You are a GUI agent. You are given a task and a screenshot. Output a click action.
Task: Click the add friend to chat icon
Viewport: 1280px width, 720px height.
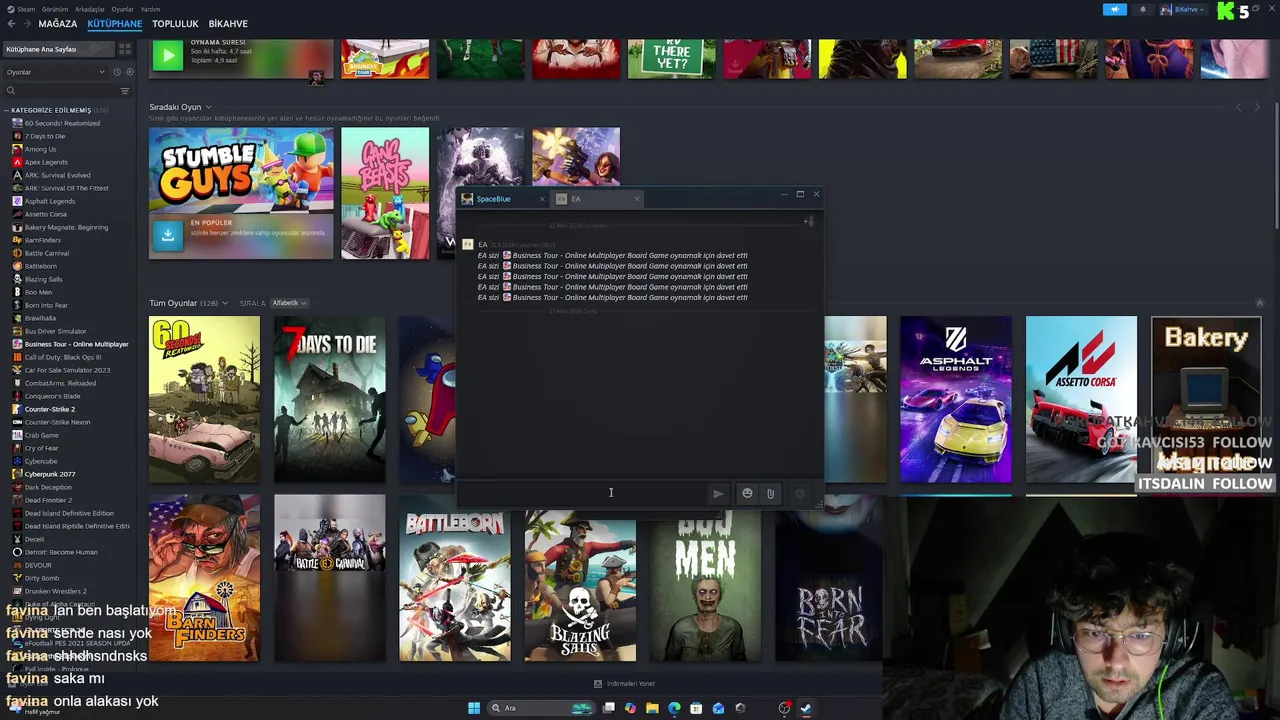[x=809, y=222]
